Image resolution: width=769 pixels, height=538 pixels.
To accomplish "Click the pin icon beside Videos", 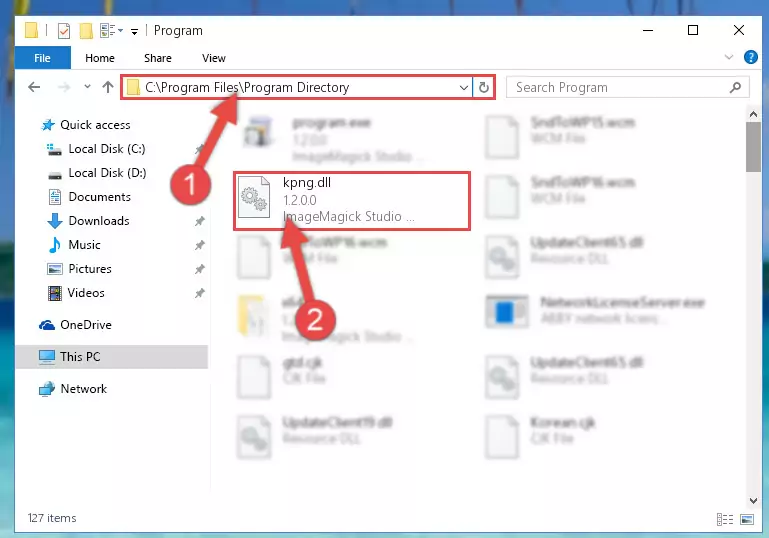I will pos(200,293).
